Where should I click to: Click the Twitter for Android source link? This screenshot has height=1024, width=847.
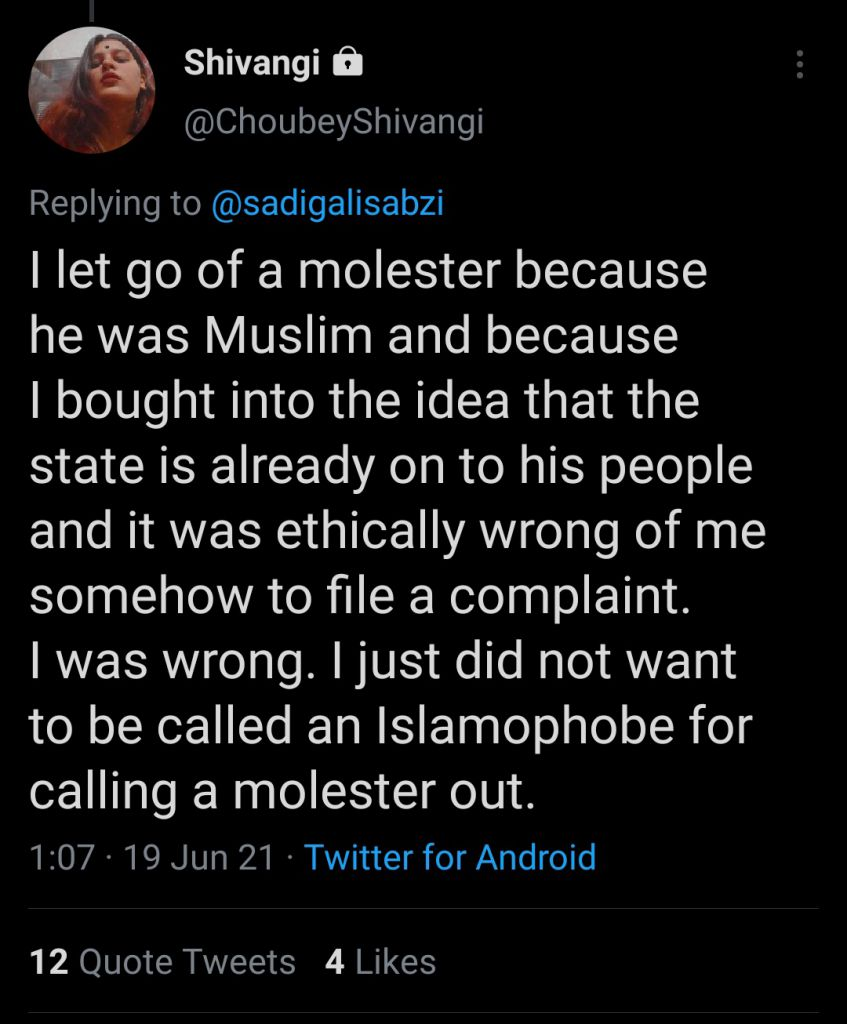[x=450, y=857]
